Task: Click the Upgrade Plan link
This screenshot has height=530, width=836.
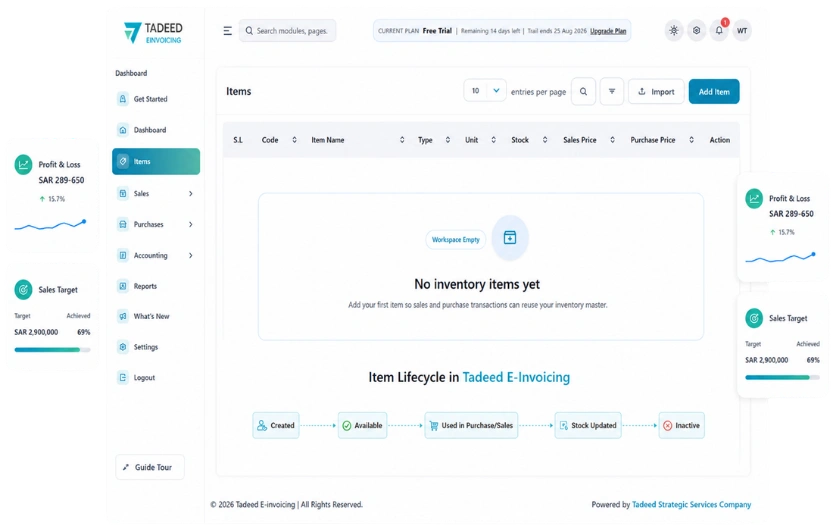Action: [x=608, y=31]
